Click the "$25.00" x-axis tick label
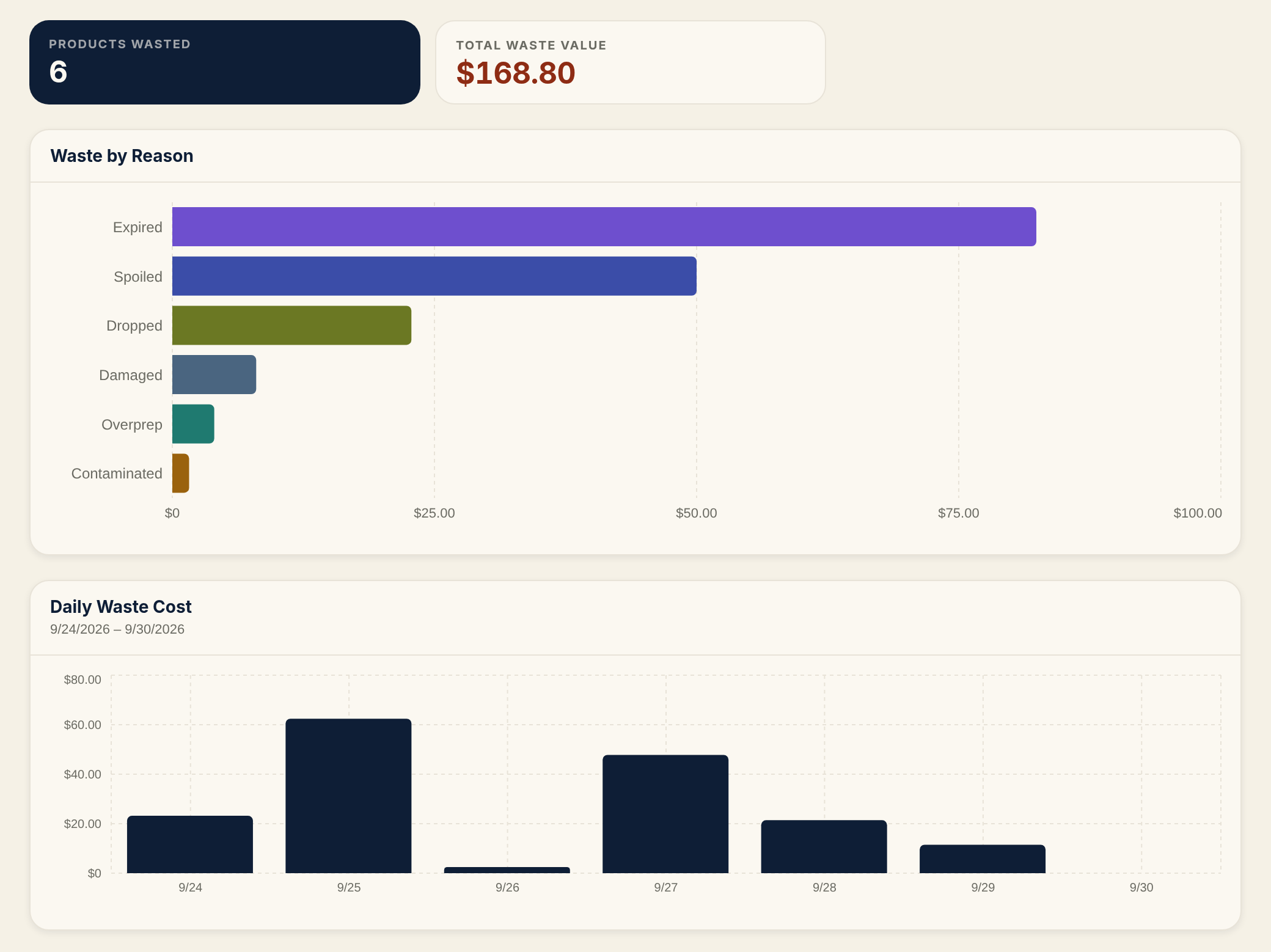This screenshot has width=1271, height=952. (x=434, y=513)
